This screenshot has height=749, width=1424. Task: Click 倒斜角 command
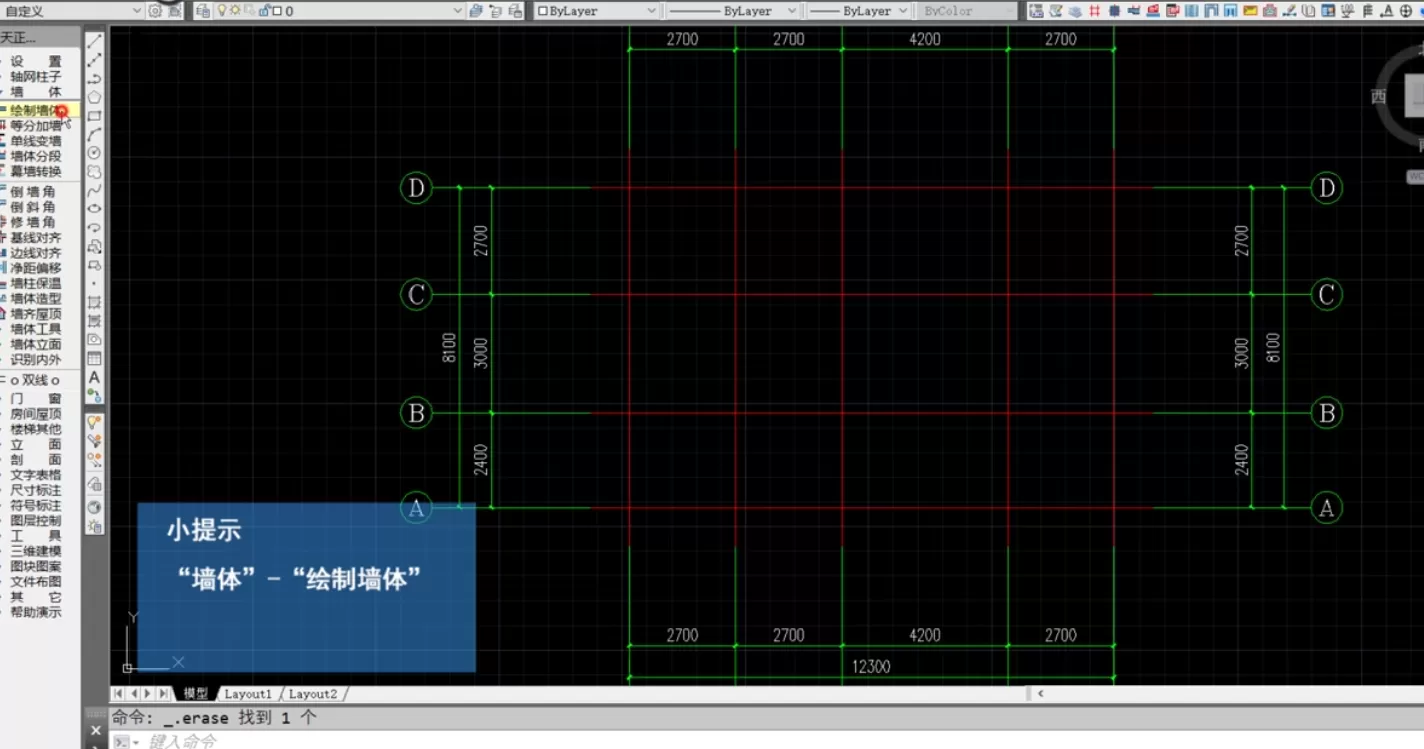34,206
